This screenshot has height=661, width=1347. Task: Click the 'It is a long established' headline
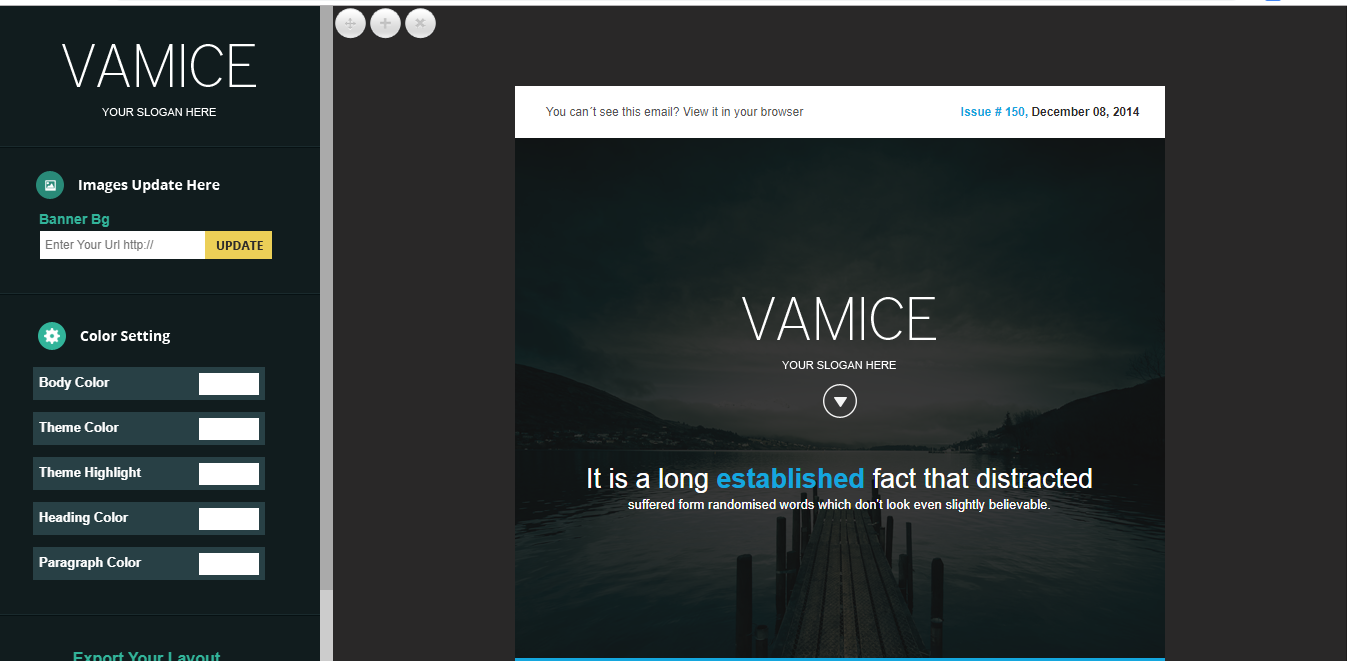pyautogui.click(x=839, y=479)
